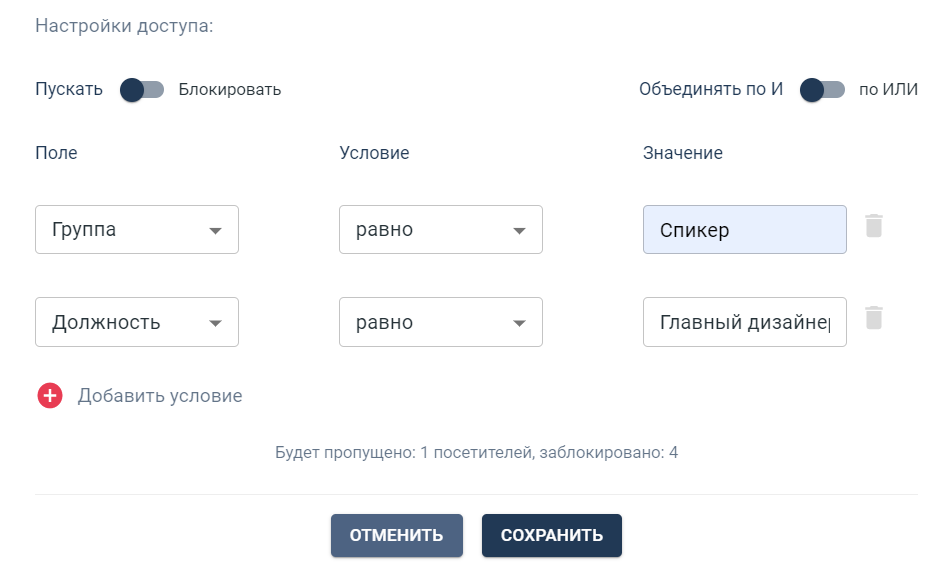Image resolution: width=951 pixels, height=570 pixels.
Task: Click the red plus add-condition icon
Action: (50, 396)
